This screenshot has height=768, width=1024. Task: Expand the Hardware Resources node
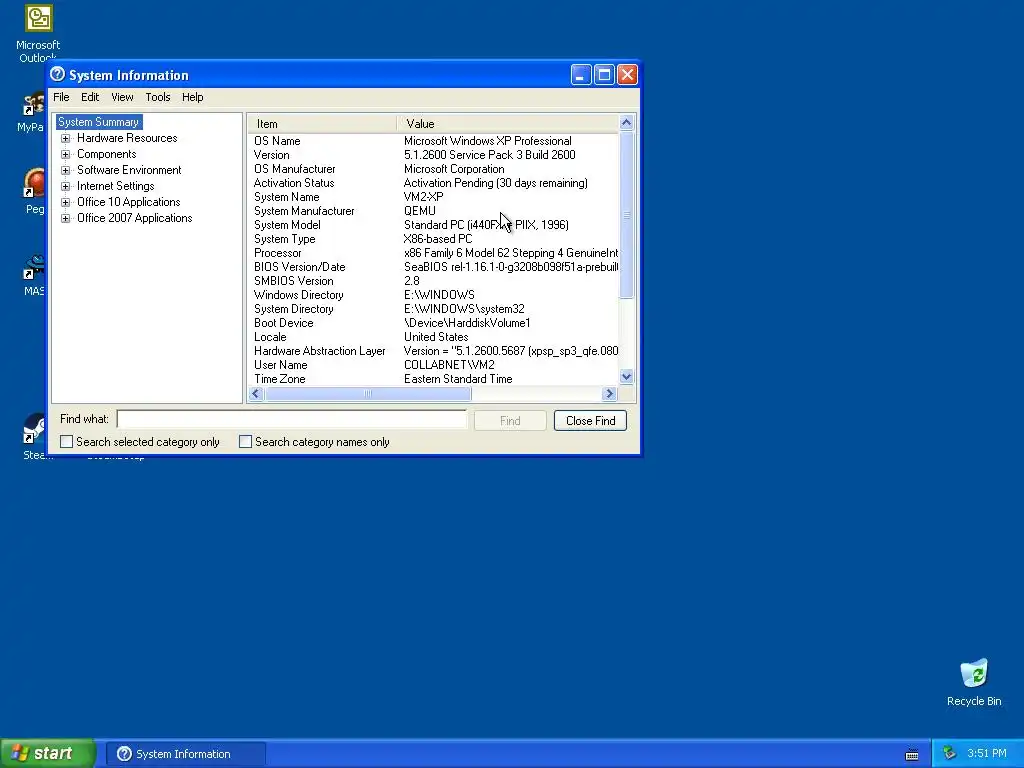[65, 138]
